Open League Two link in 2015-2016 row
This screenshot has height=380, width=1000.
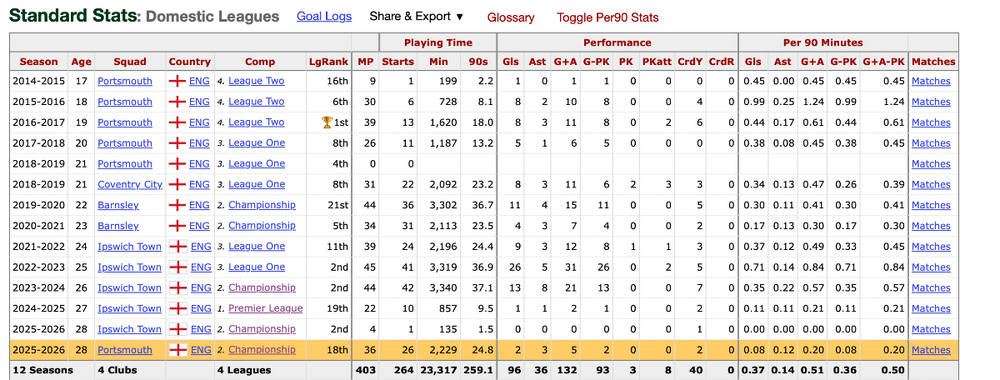(256, 101)
